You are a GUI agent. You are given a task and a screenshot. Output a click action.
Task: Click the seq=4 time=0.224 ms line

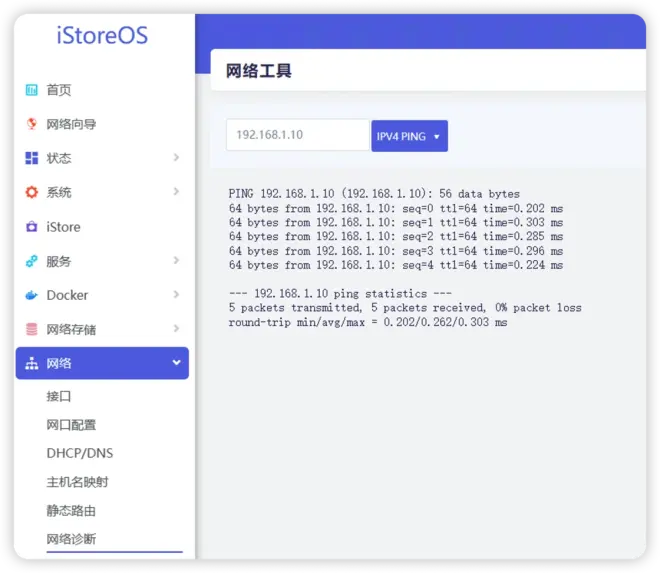pos(396,265)
